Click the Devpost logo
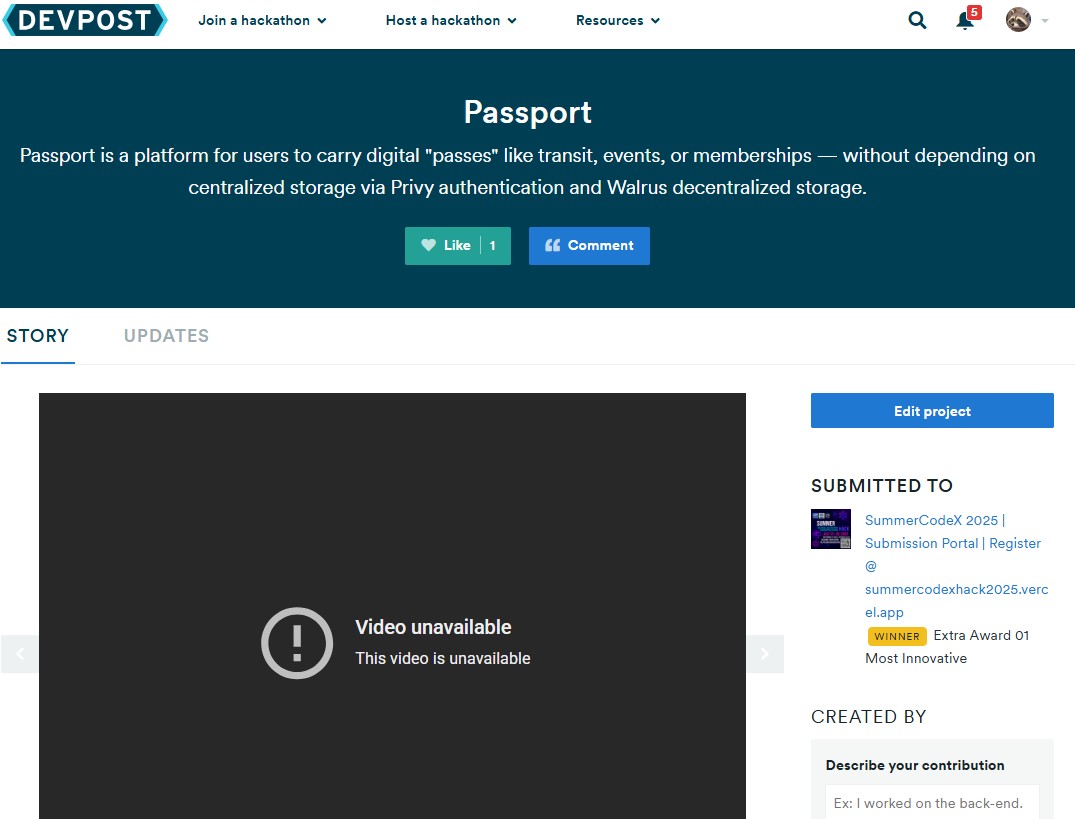This screenshot has height=819, width=1075. [x=85, y=20]
